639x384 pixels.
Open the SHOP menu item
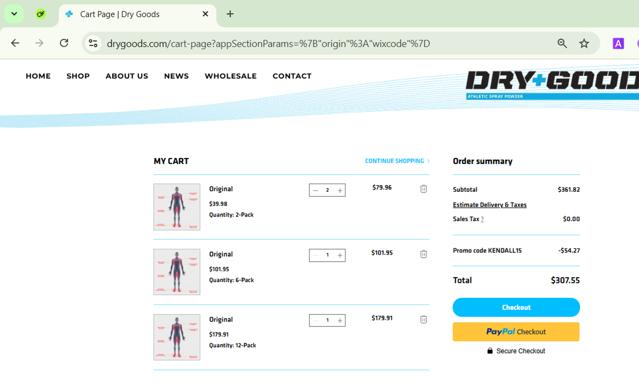pyautogui.click(x=78, y=76)
